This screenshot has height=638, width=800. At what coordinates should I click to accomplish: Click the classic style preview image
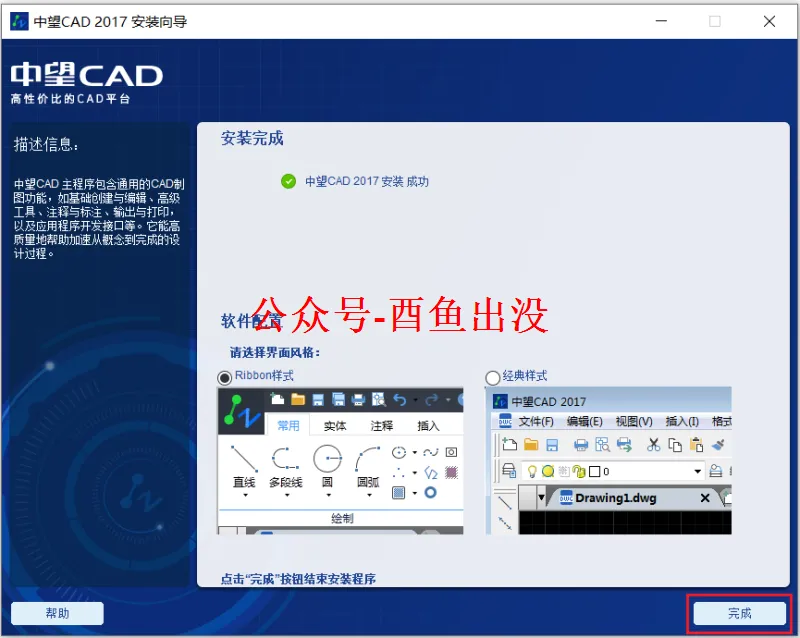(608, 461)
